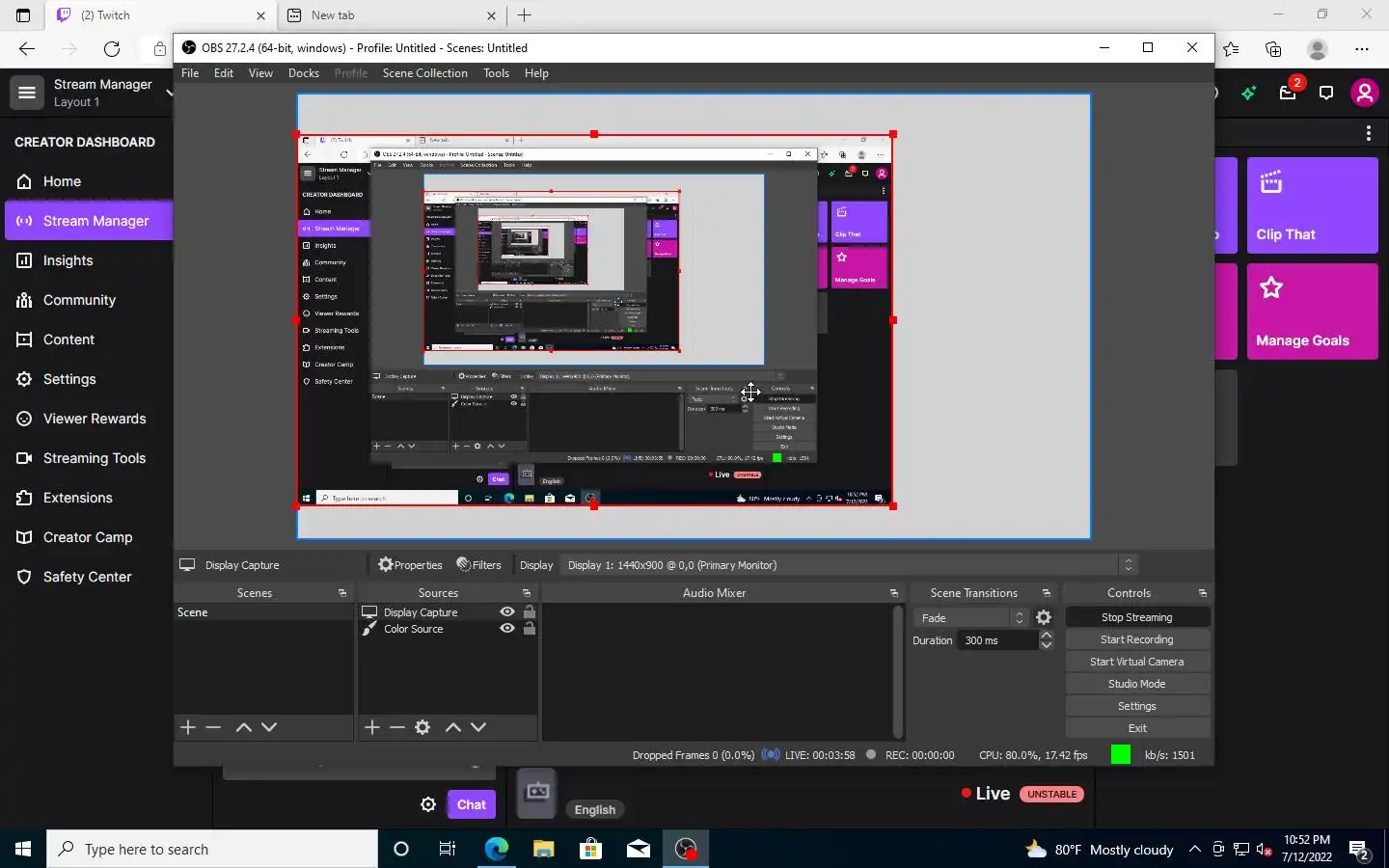Open the Fade transition type dropdown

(971, 617)
